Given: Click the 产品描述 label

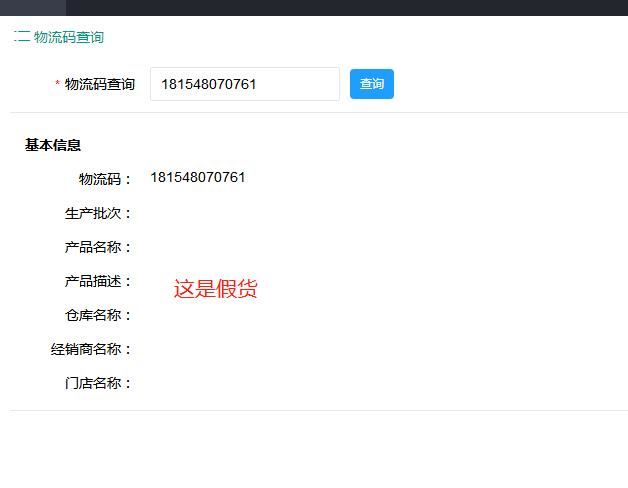Looking at the screenshot, I should 98,281.
